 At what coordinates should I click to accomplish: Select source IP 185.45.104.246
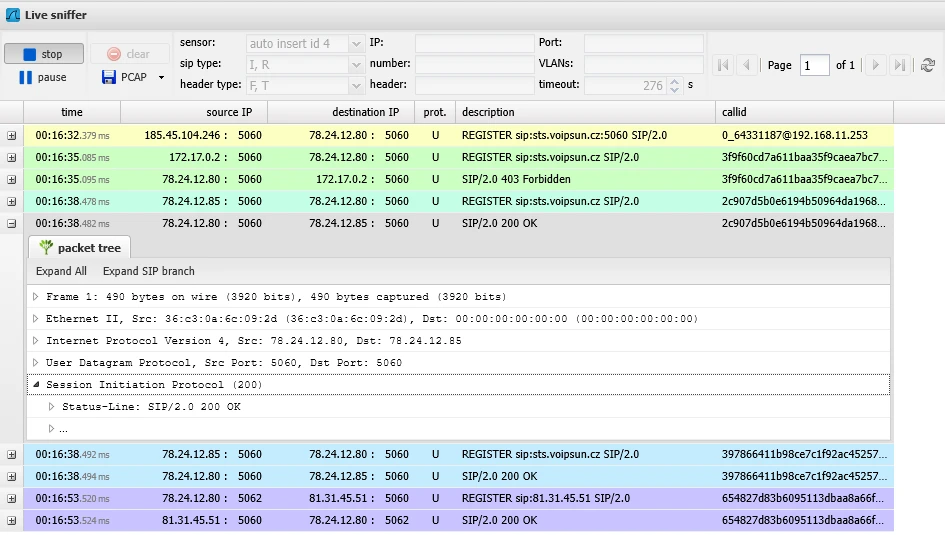(182, 136)
